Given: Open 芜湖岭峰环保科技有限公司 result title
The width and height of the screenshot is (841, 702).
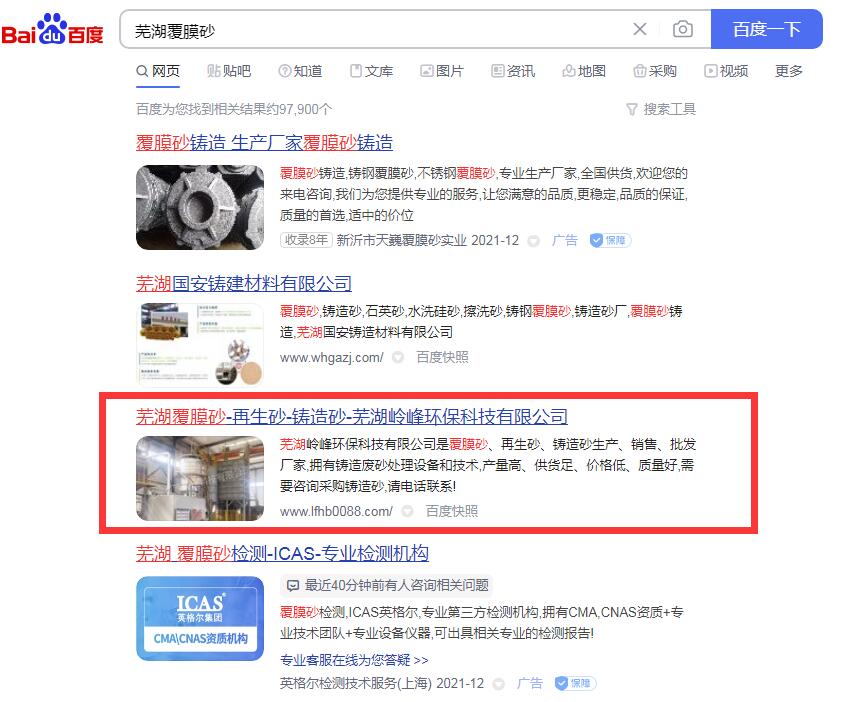Looking at the screenshot, I should click(352, 416).
